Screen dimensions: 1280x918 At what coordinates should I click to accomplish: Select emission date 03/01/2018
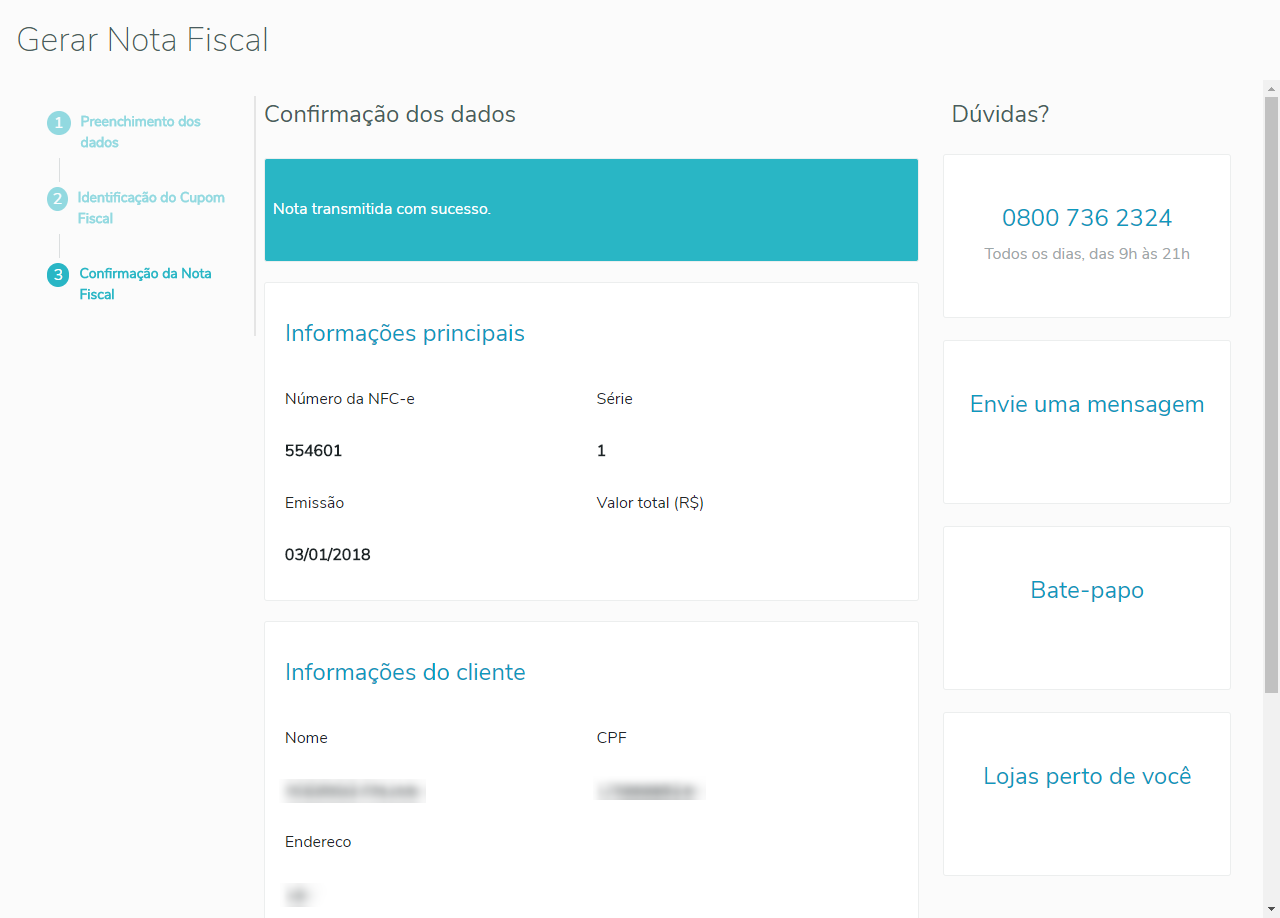click(x=327, y=555)
